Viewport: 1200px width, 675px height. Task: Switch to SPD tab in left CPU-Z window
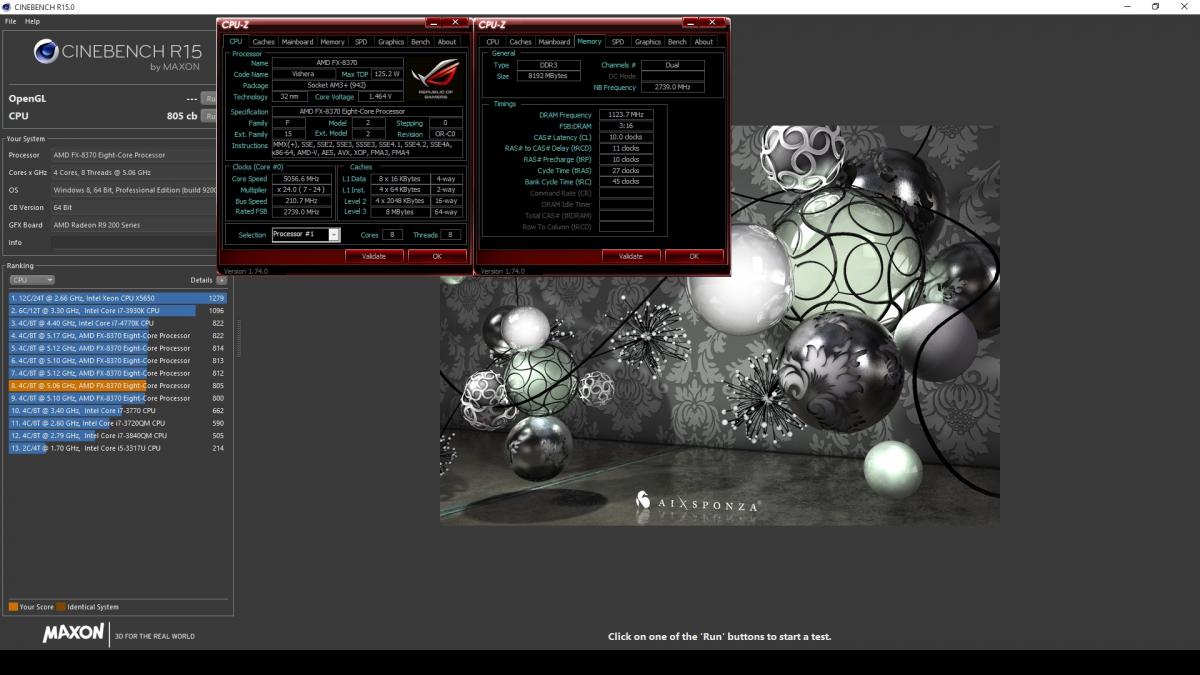[x=361, y=42]
